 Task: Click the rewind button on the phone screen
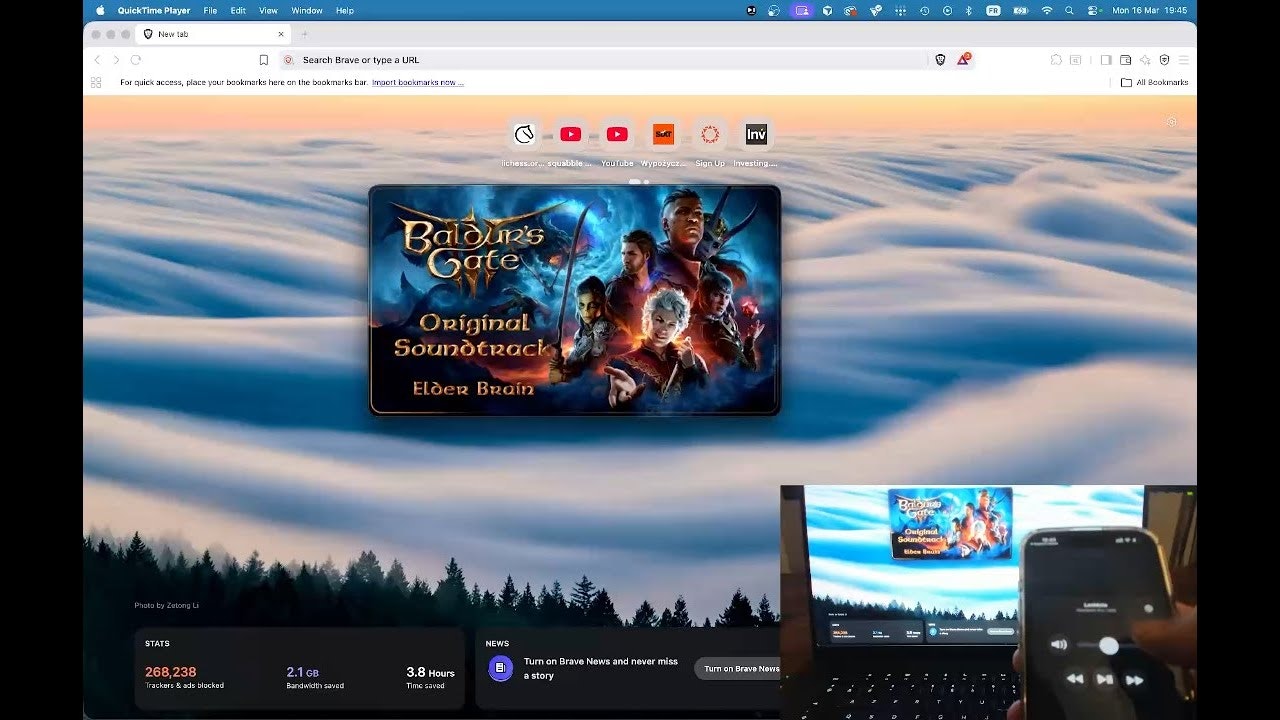1075,679
